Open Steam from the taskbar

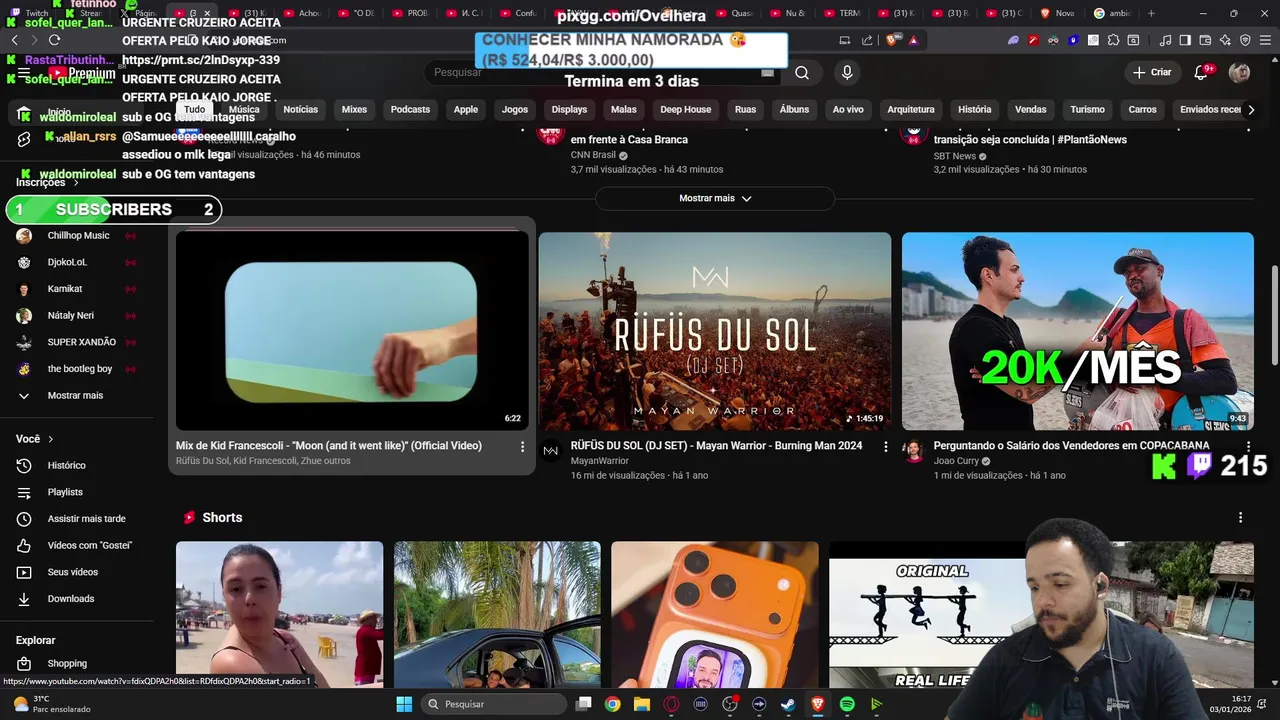pos(788,704)
